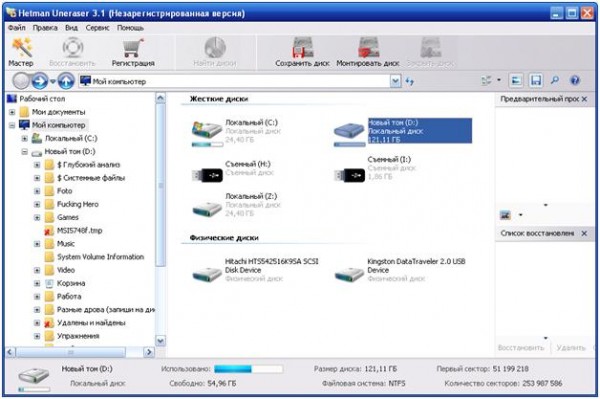Select the Съемный (H:) USB drive
The width and height of the screenshot is (600, 399).
207,175
